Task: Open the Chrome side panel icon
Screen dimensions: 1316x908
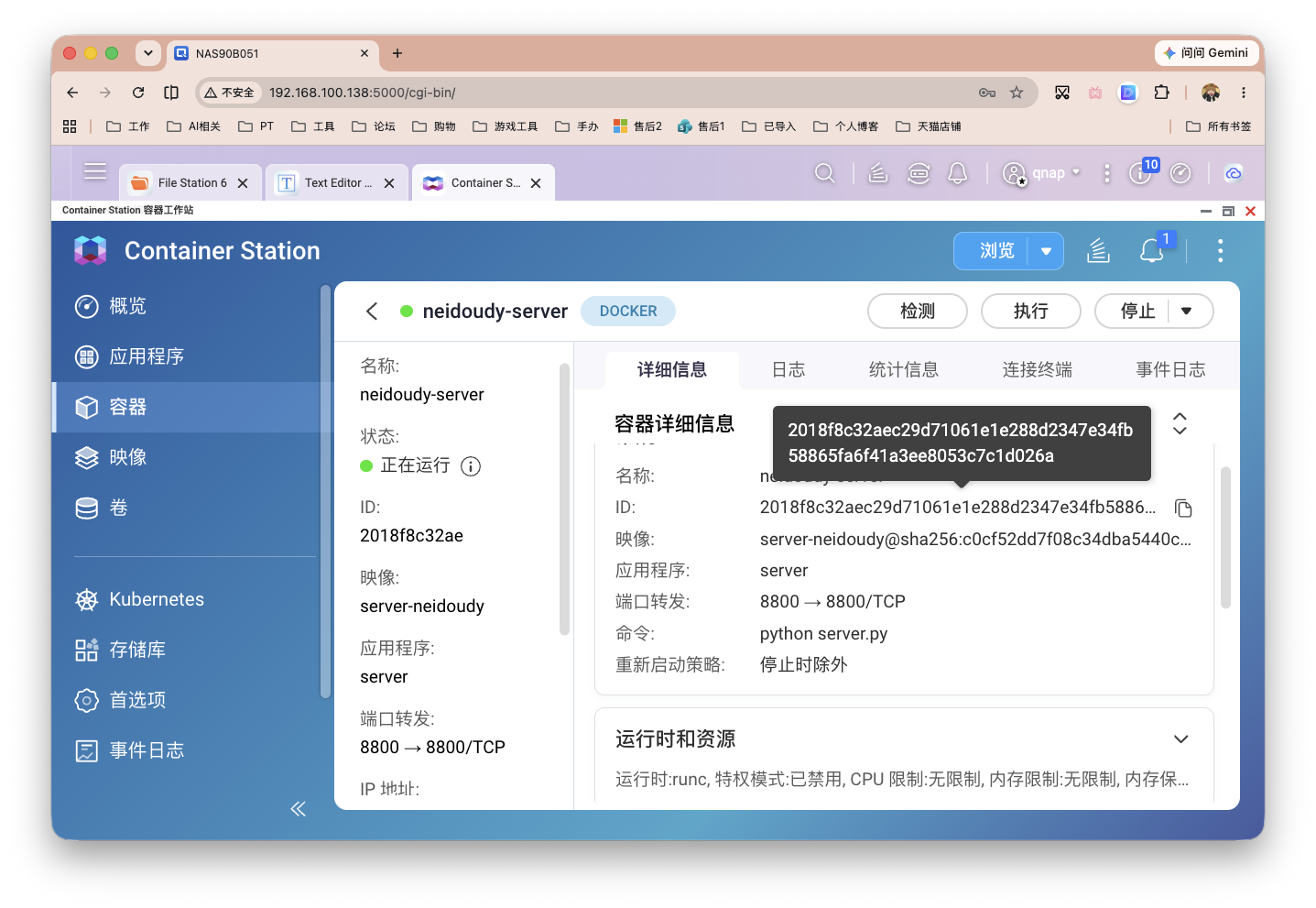Action: (171, 93)
